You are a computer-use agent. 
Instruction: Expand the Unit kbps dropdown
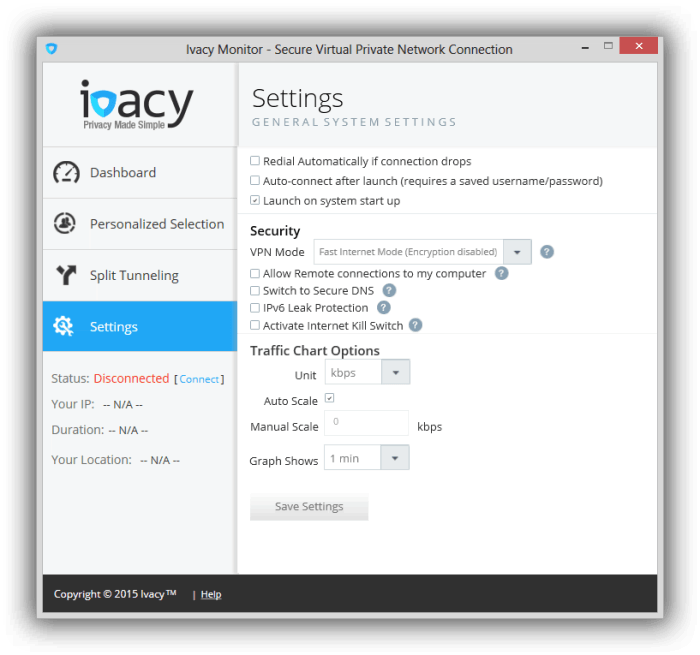pos(367,372)
